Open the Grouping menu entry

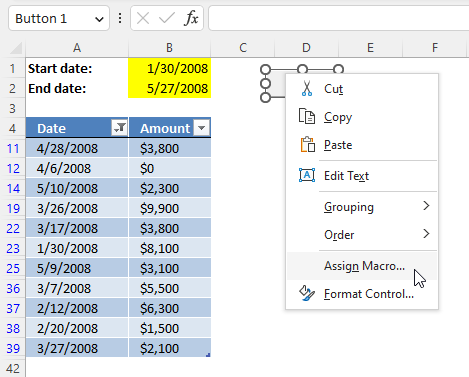point(362,207)
